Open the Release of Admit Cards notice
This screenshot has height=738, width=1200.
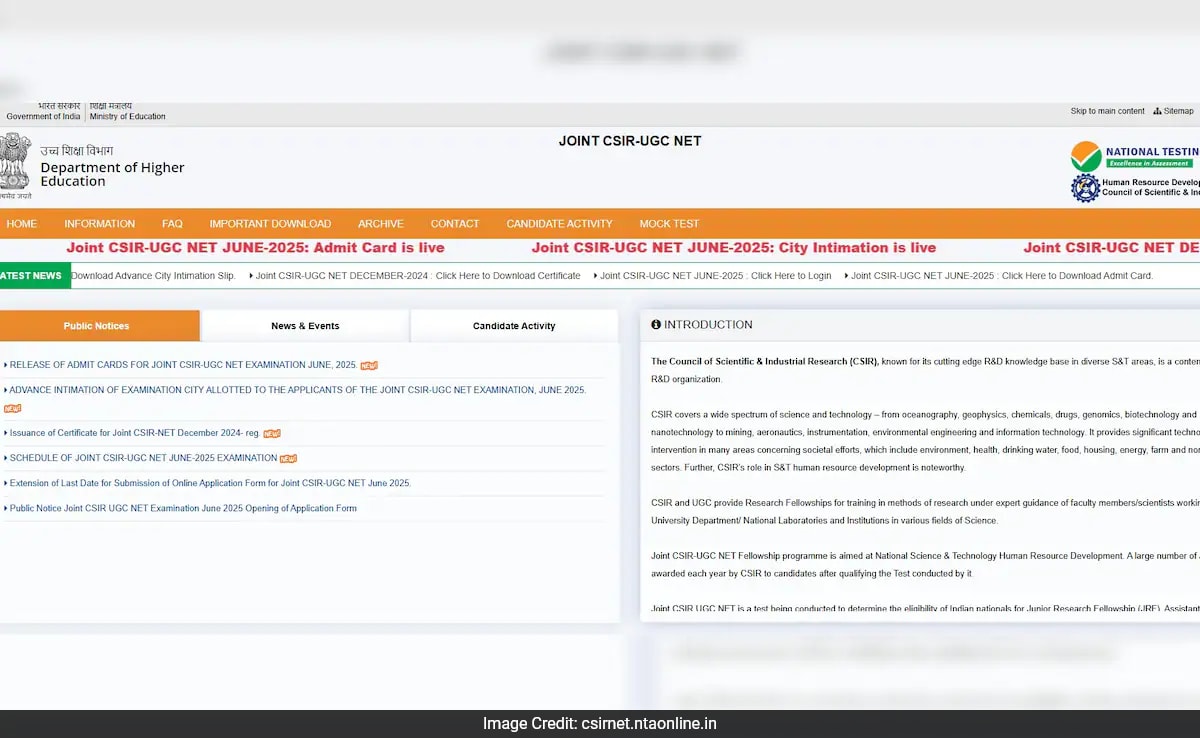click(183, 365)
